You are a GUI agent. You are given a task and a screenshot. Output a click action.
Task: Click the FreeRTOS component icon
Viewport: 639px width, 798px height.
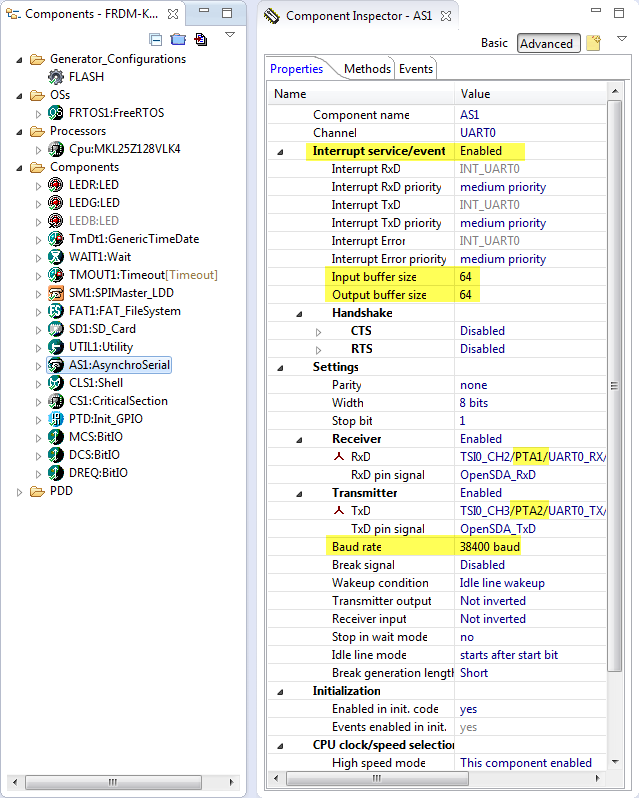point(56,113)
